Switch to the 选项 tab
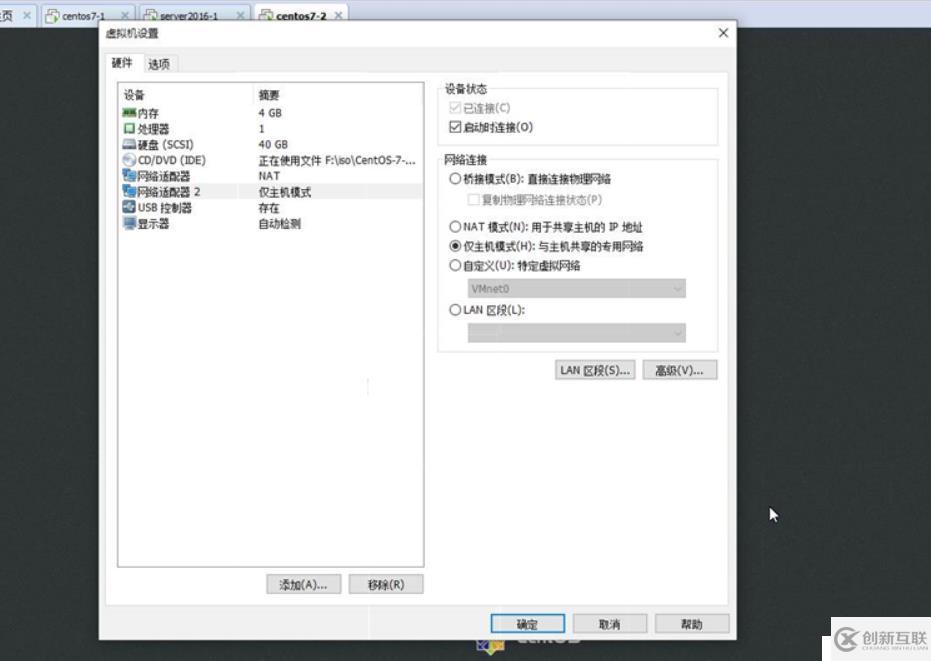 coord(159,64)
